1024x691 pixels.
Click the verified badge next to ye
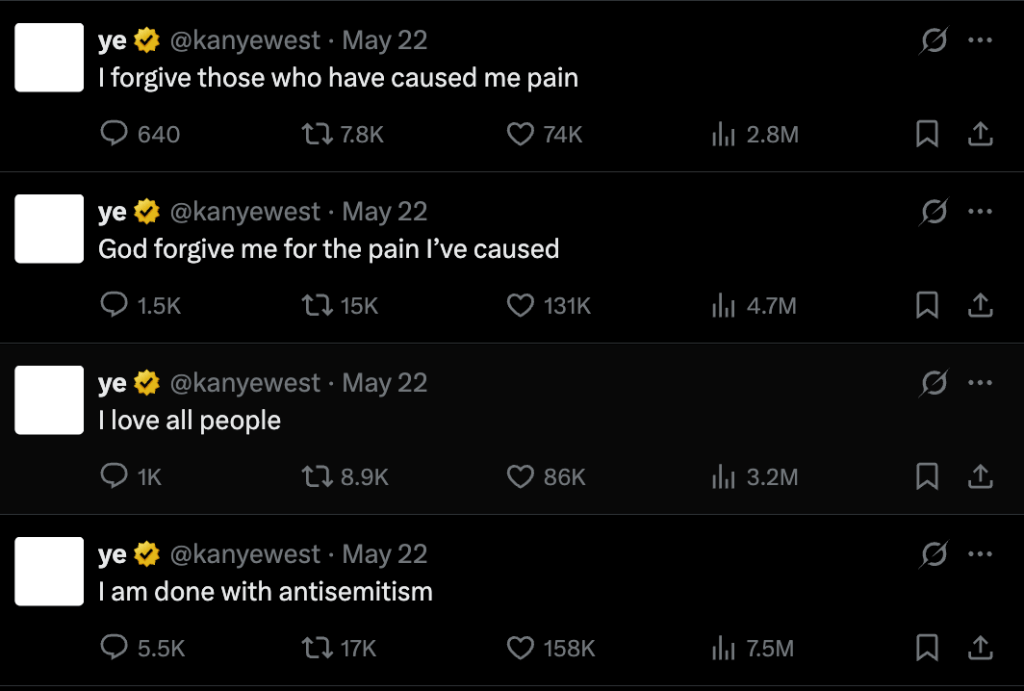146,40
